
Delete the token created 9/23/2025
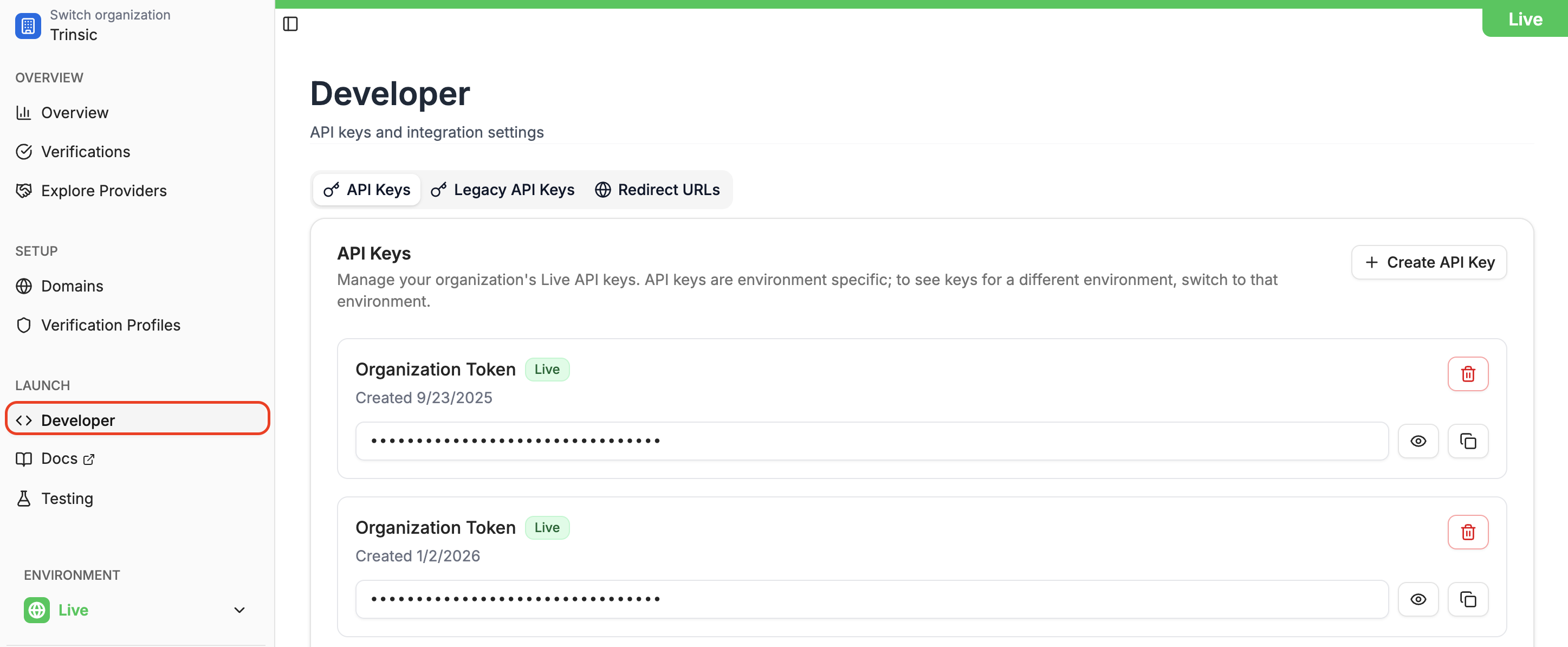pos(1468,374)
